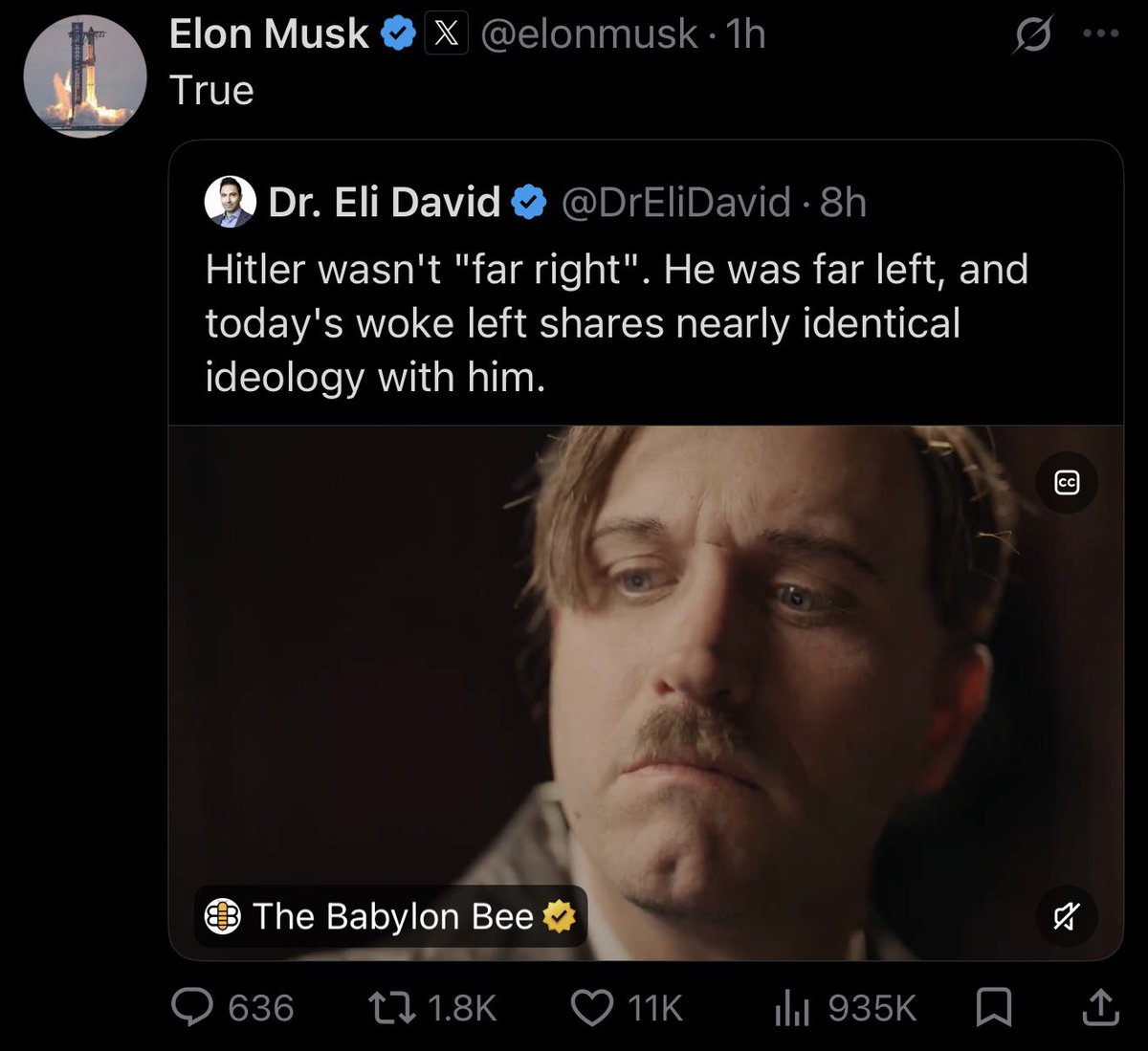Open the @elonmusk handle link
Image resolution: width=1148 pixels, height=1051 pixels.
588,34
